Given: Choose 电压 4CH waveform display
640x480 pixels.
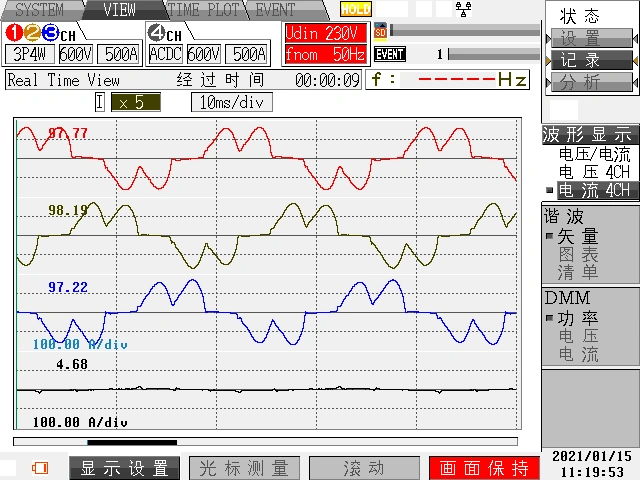Looking at the screenshot, I should click(594, 172).
